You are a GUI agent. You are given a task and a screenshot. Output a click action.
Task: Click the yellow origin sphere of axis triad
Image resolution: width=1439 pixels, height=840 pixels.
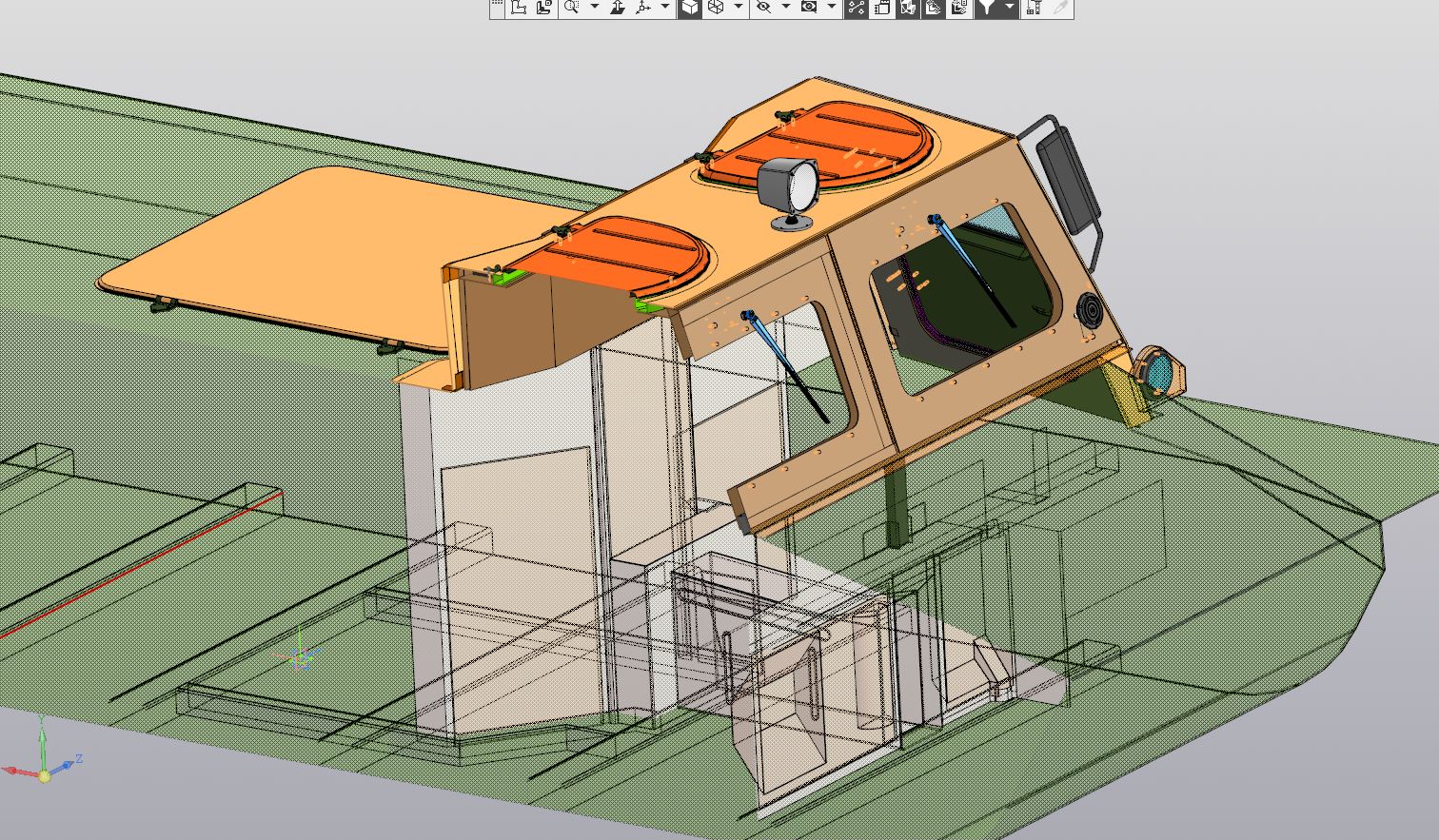point(44,776)
